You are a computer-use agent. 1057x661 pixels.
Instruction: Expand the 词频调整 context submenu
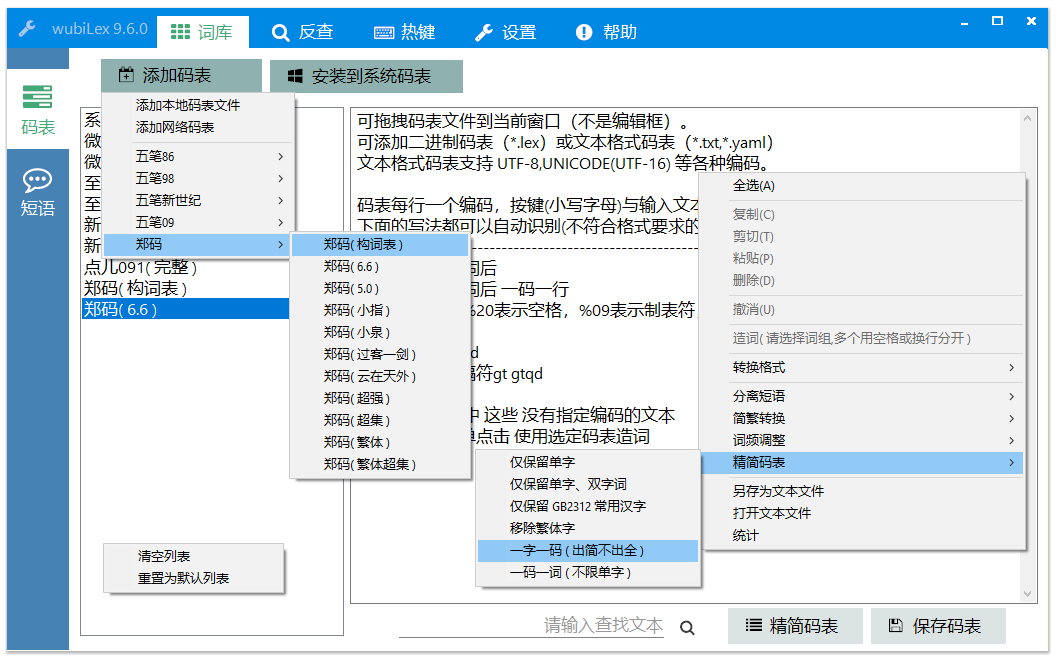(861, 440)
